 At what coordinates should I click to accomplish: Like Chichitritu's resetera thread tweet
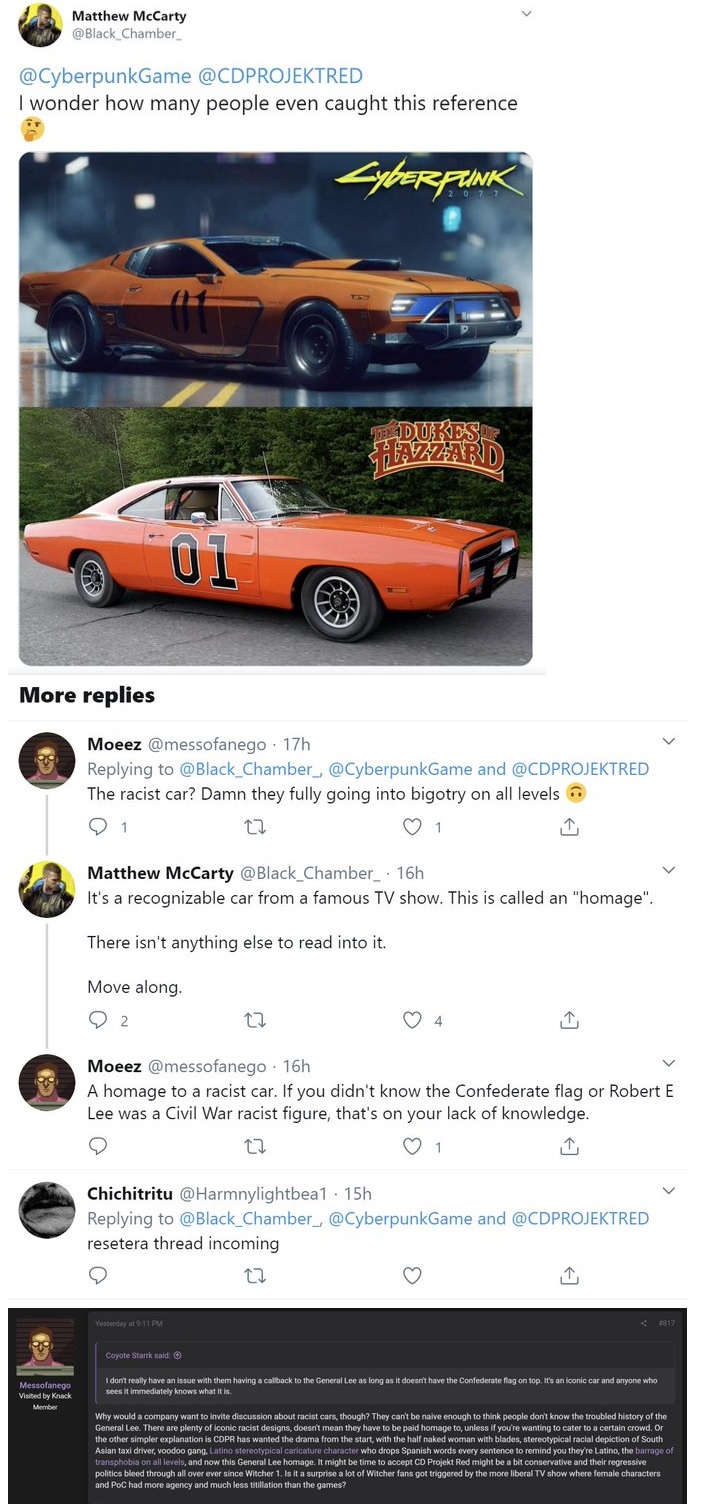(411, 1275)
